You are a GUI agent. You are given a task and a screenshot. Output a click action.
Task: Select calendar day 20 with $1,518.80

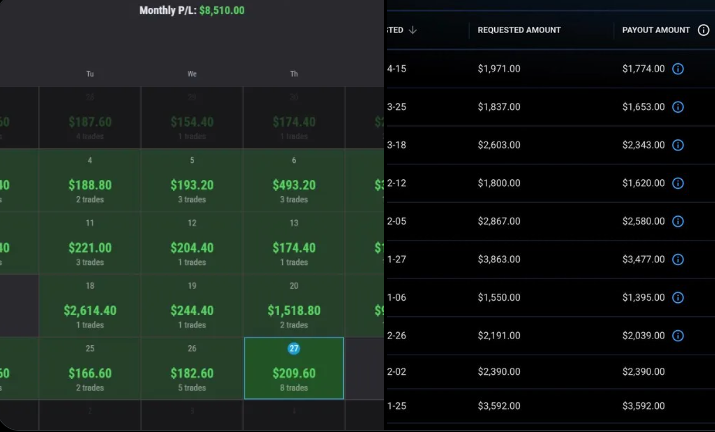[294, 306]
